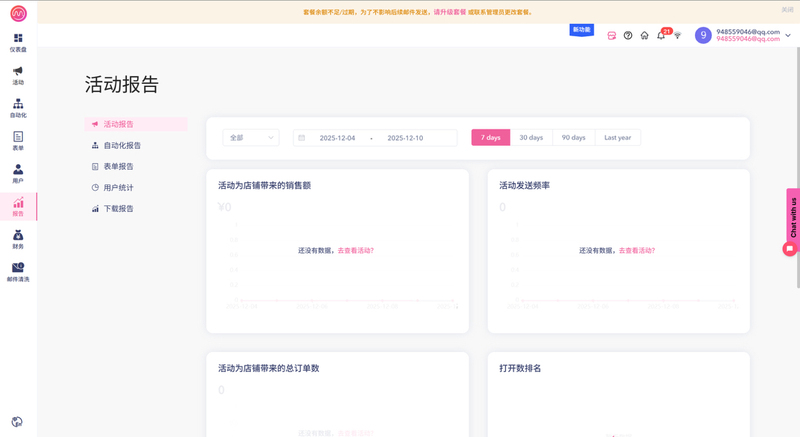Click the 新功能 new features badge

[582, 30]
